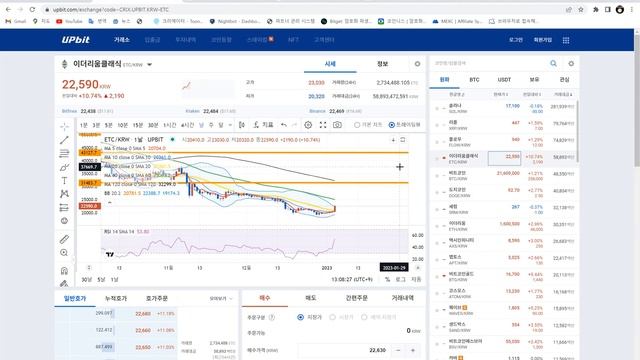This screenshot has height=360, width=640.
Task: Reload the browser page
Action: 32,9
